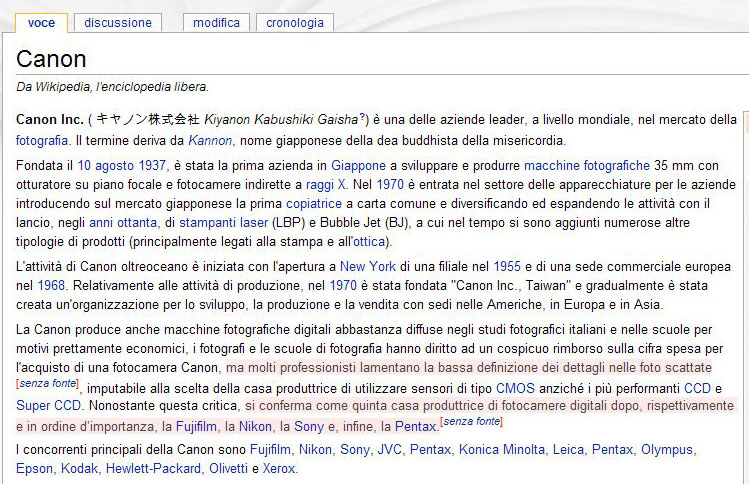Follow the ottica link

click(369, 242)
